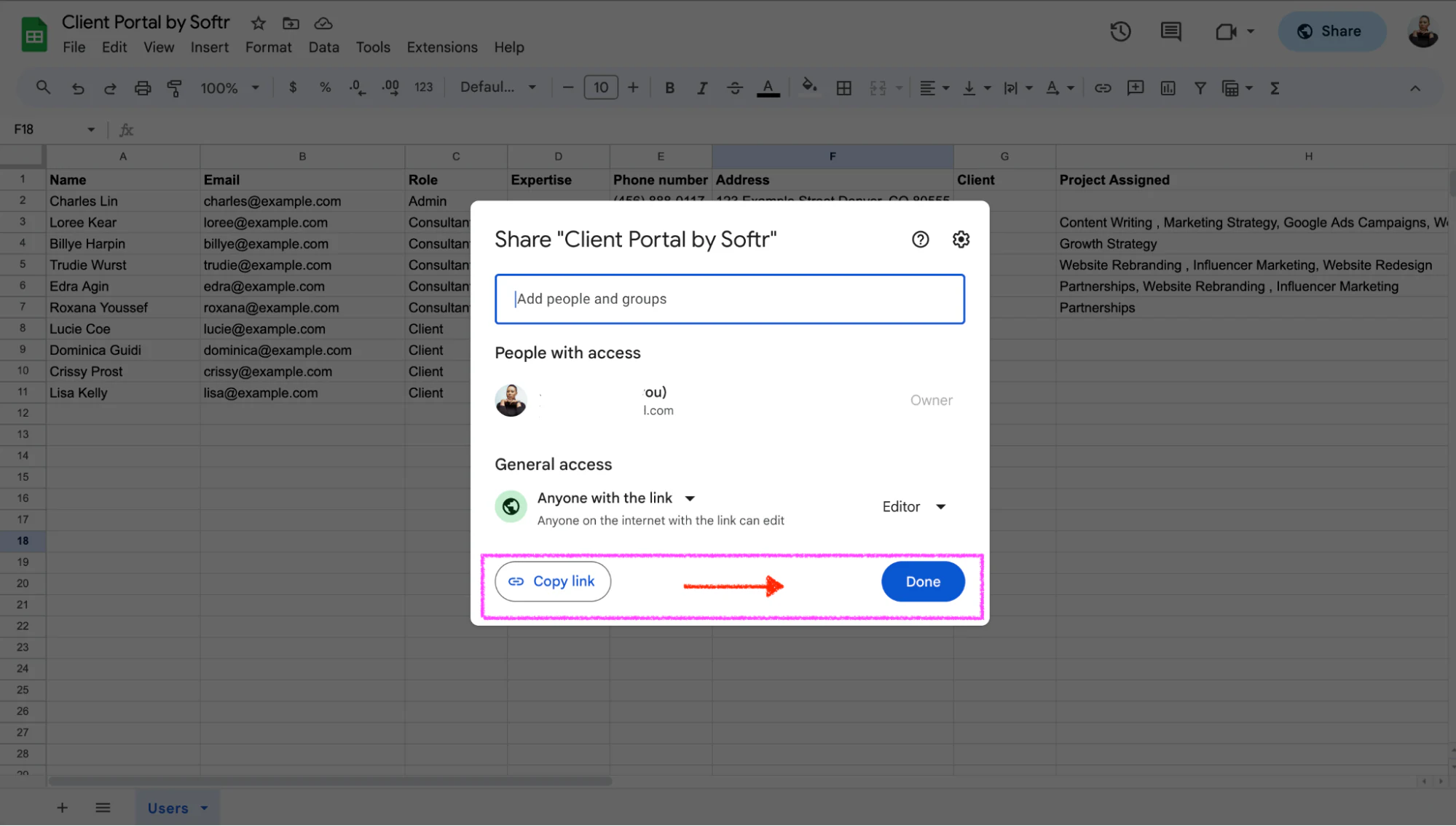Viewport: 1456px width, 826px height.
Task: Click the Users sheet tab
Action: point(176,808)
